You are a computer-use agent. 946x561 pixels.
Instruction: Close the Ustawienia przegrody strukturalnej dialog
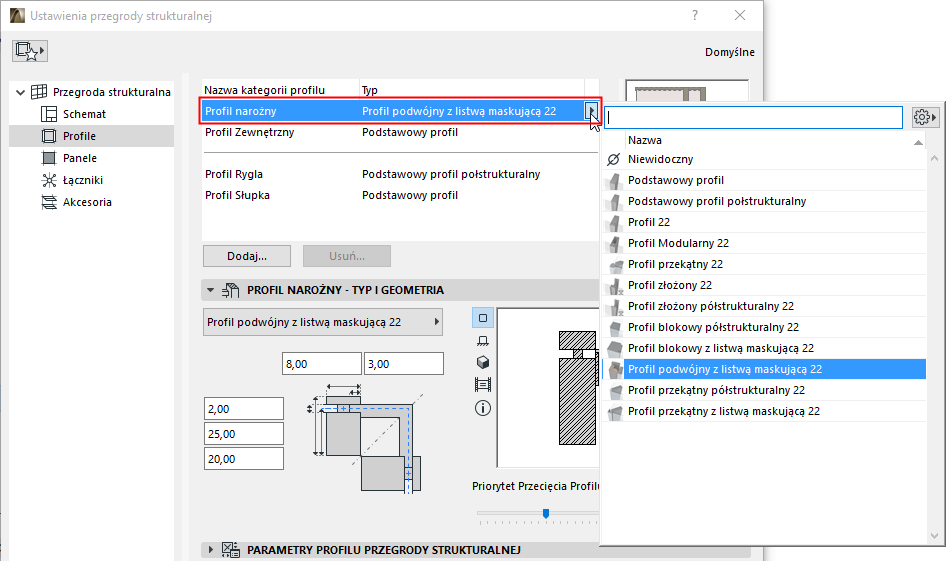click(x=740, y=15)
